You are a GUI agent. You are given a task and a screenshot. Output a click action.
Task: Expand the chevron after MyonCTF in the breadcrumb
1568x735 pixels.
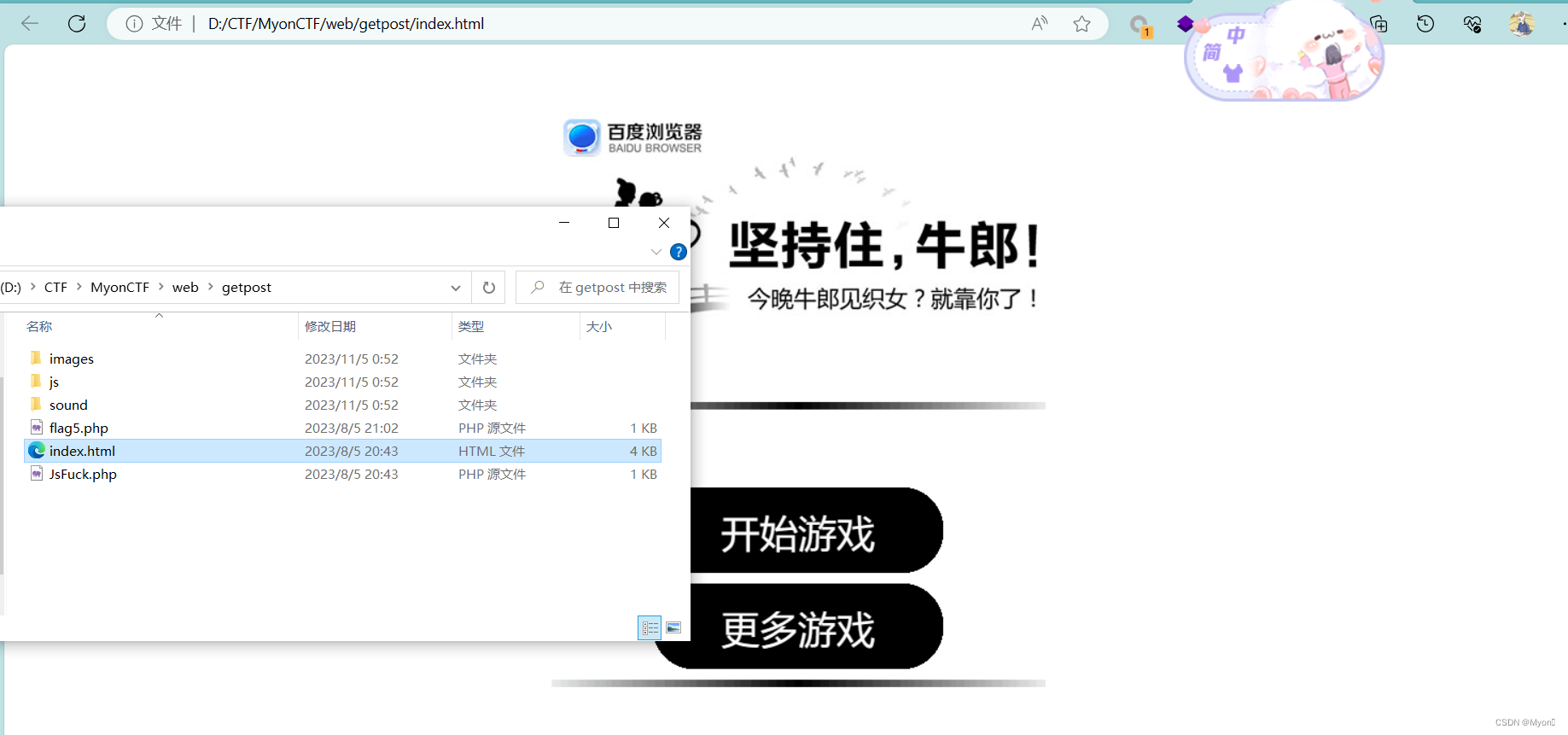pyautogui.click(x=160, y=287)
